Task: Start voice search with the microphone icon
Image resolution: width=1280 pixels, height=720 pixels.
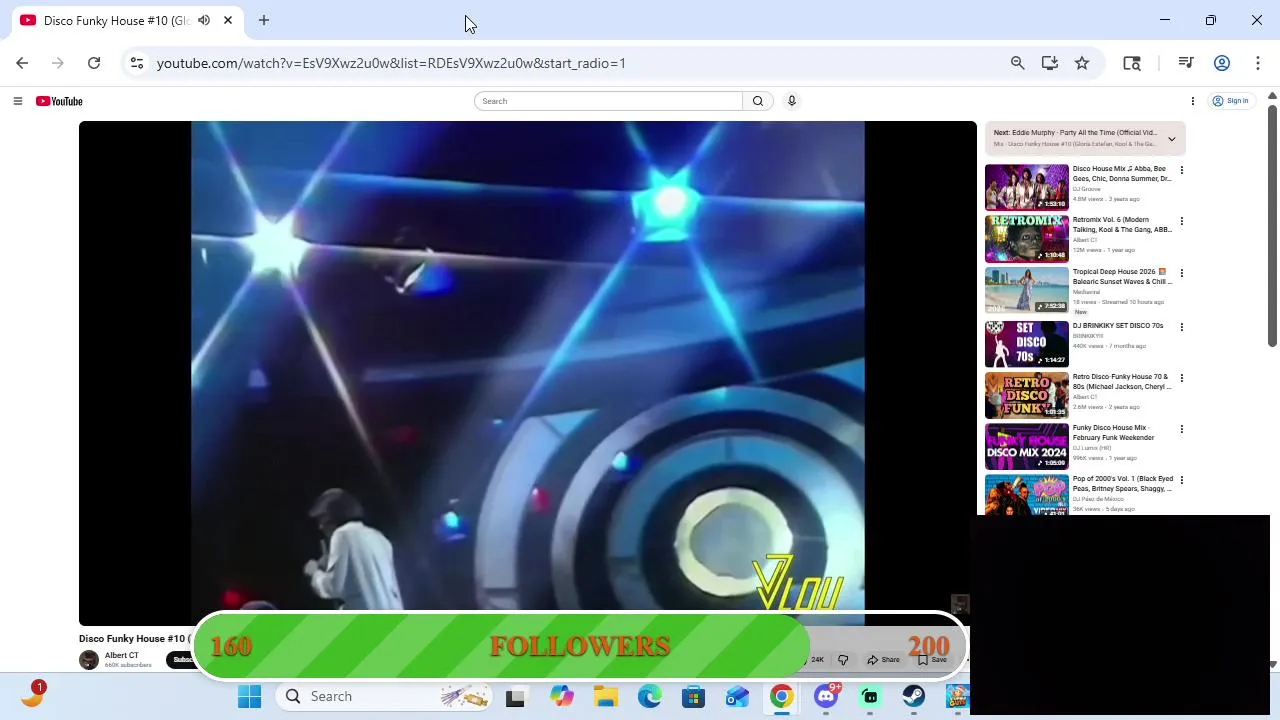Action: tap(792, 101)
